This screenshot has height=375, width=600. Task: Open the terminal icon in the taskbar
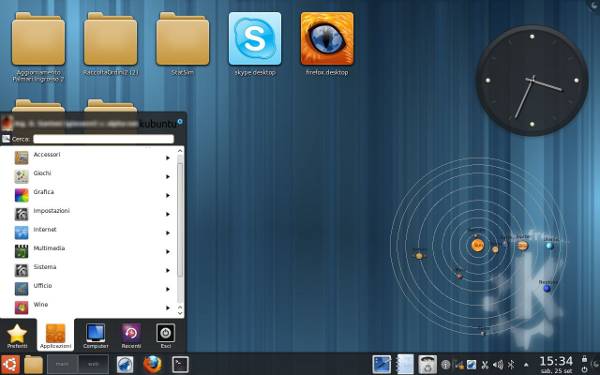coord(180,364)
